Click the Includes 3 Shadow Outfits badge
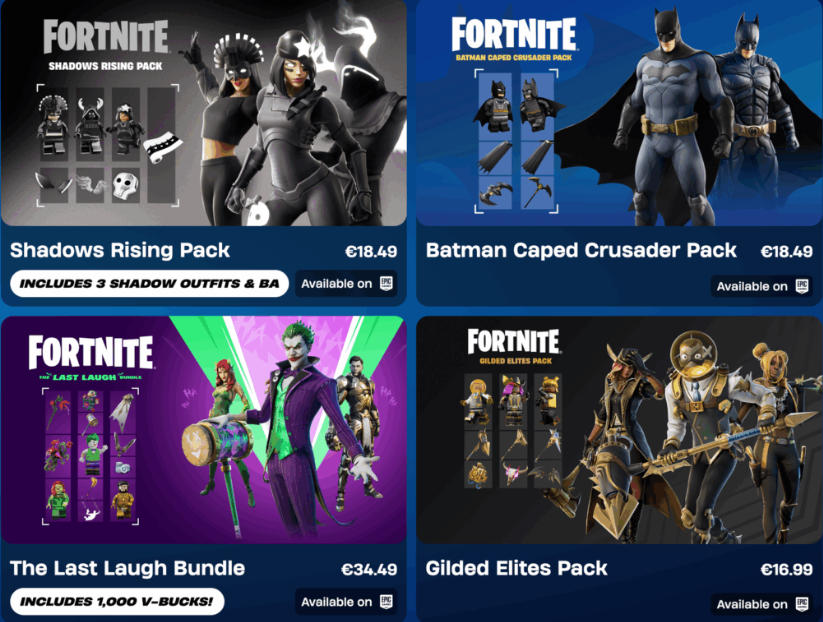 pyautogui.click(x=149, y=283)
